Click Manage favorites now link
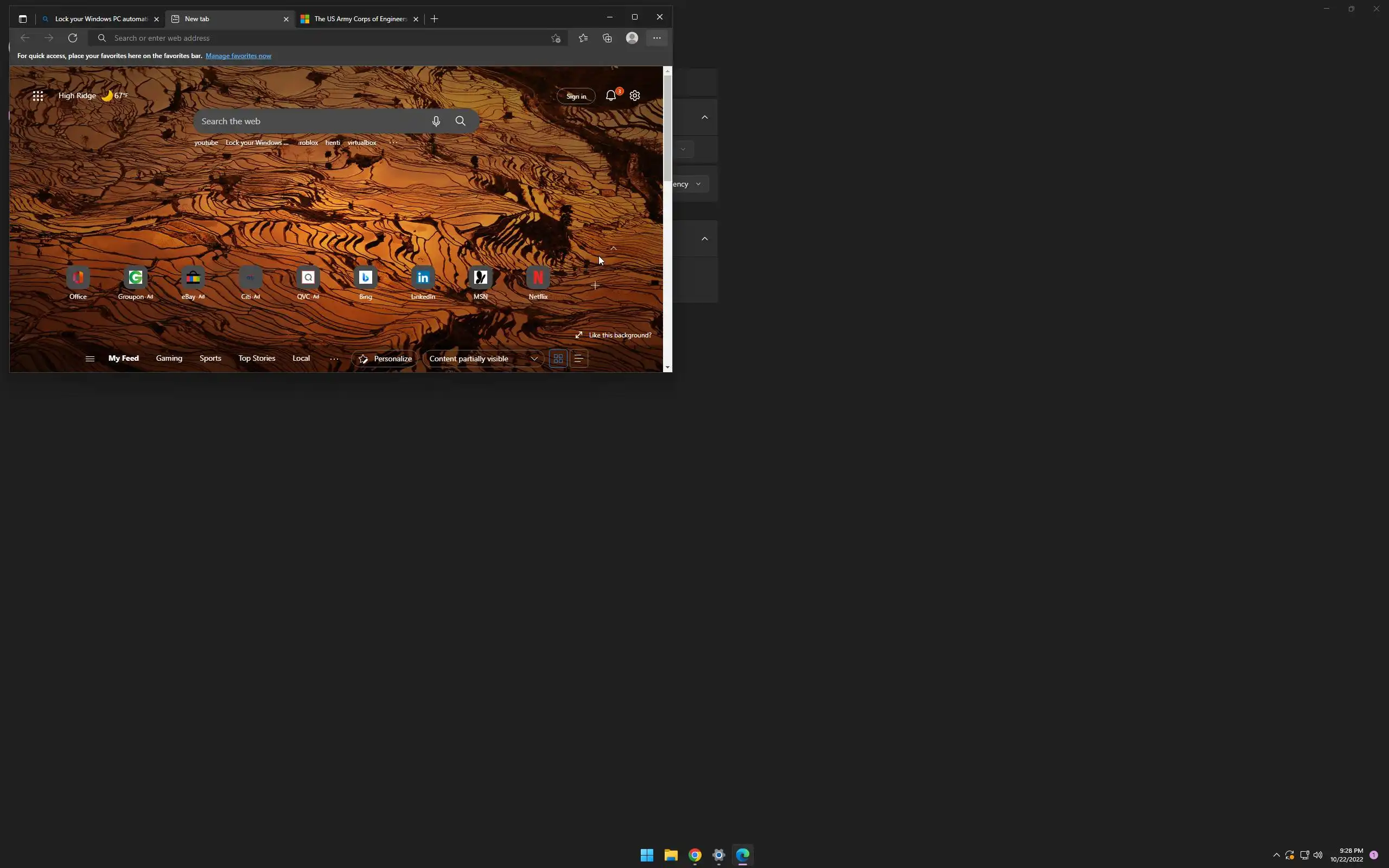 (238, 56)
